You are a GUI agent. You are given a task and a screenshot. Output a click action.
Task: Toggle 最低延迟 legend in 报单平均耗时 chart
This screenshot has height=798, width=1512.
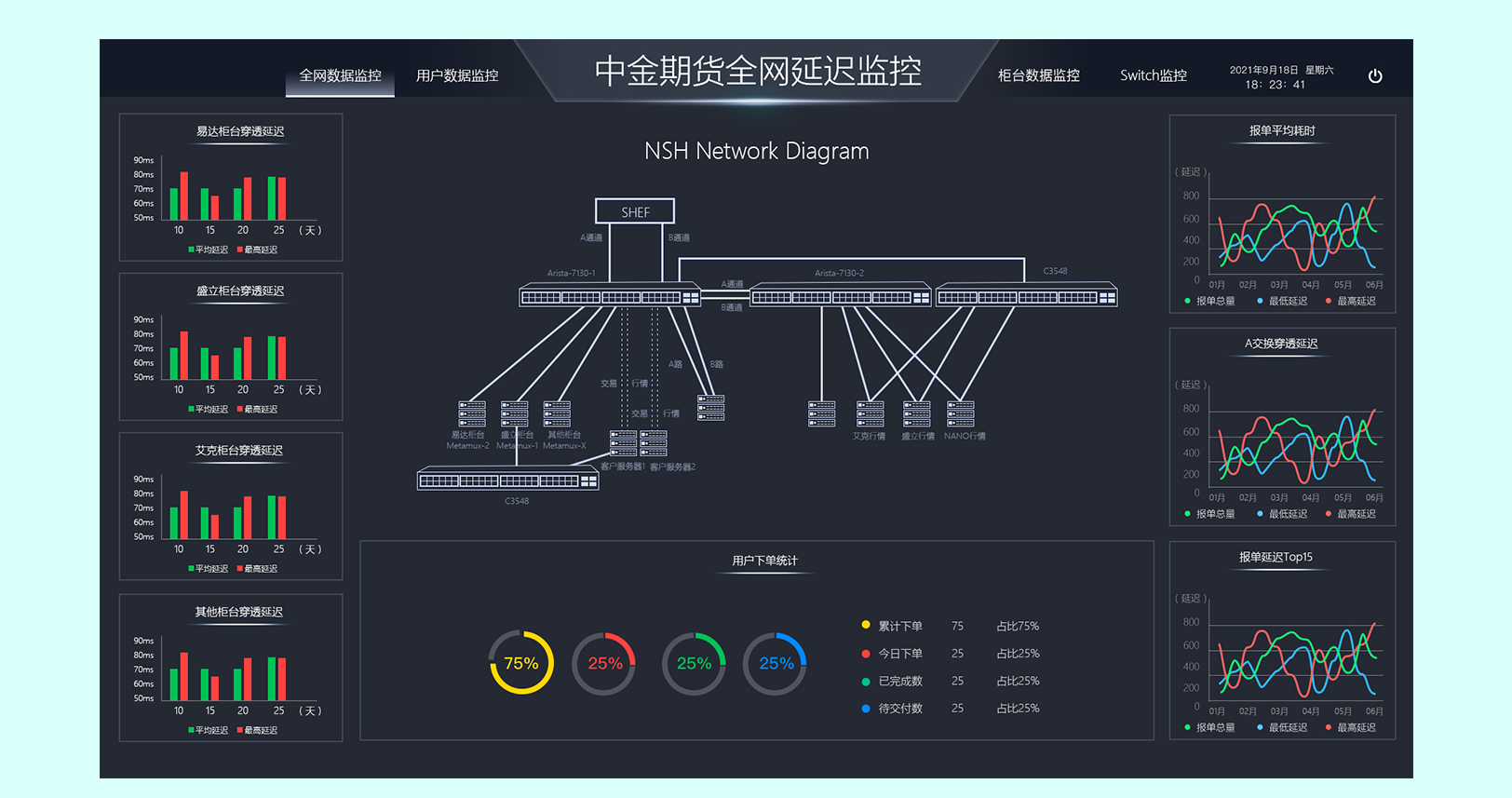tap(1283, 301)
